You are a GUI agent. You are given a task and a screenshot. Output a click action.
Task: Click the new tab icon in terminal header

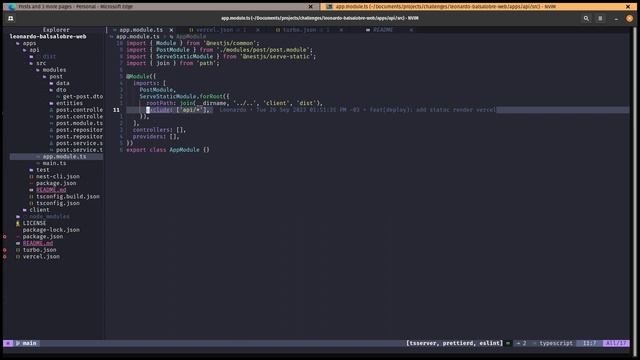coord(11,18)
